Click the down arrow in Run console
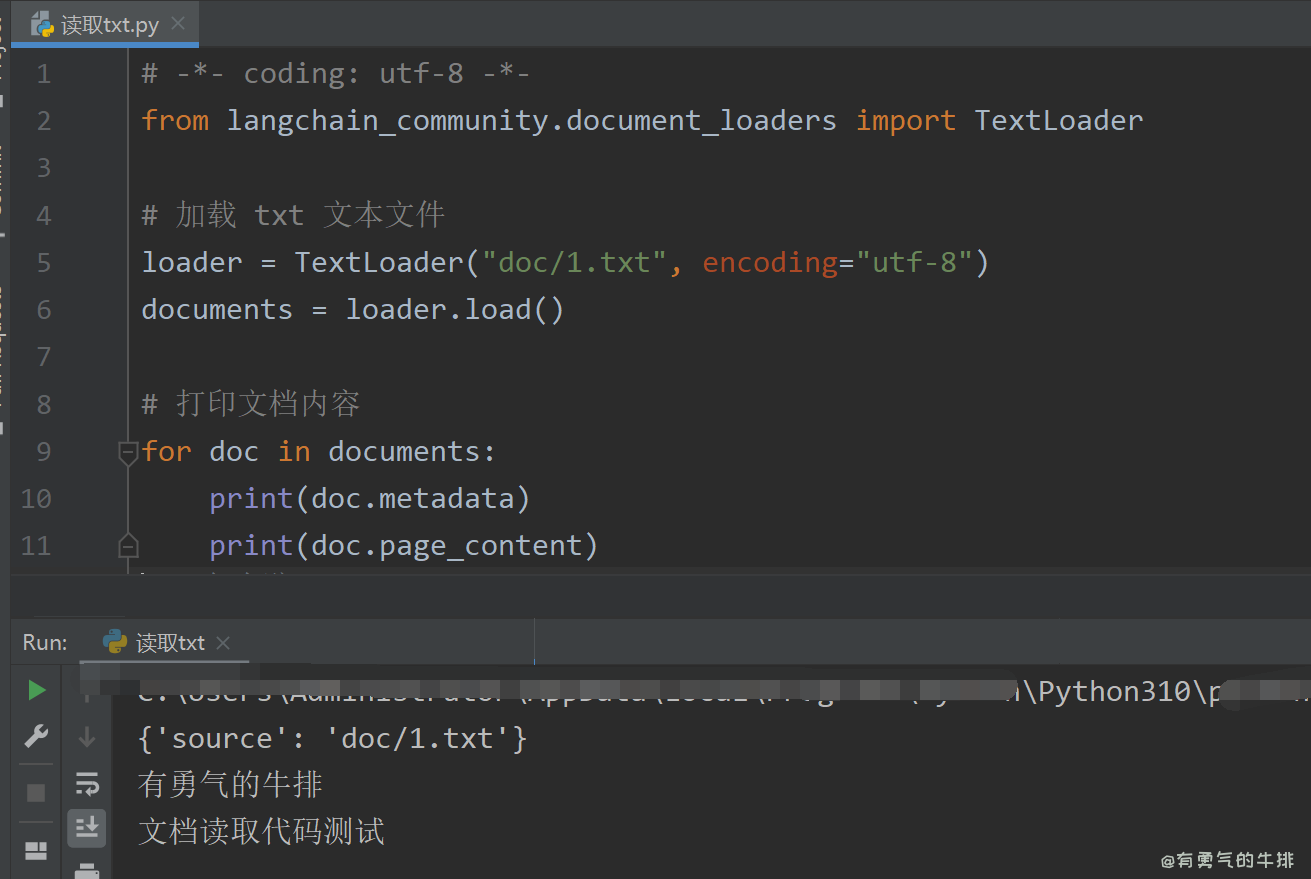The image size is (1311, 879). point(87,738)
